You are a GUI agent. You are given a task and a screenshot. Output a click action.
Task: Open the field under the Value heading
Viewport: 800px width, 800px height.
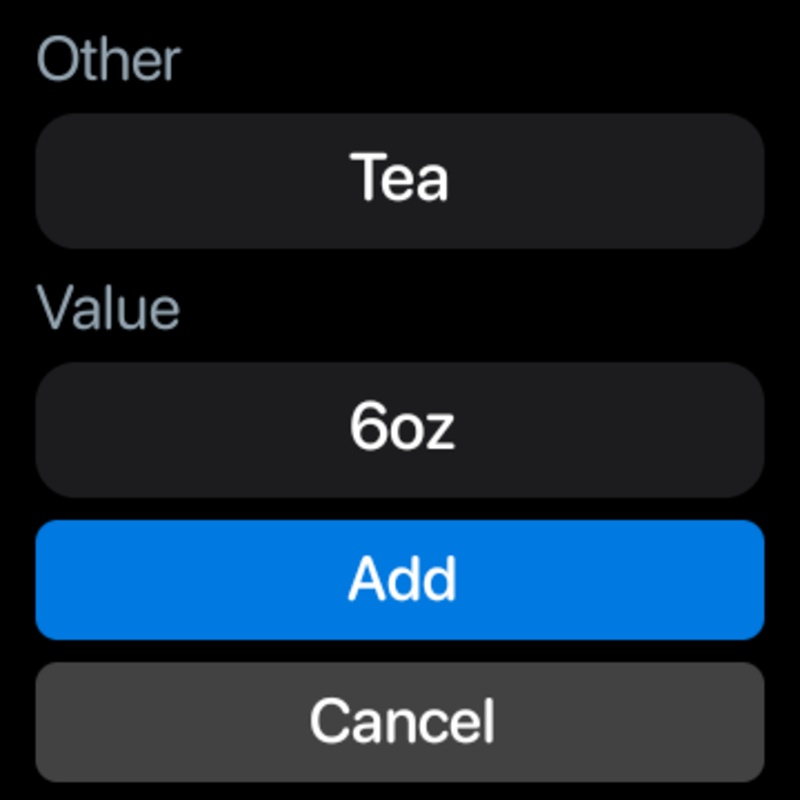point(400,430)
